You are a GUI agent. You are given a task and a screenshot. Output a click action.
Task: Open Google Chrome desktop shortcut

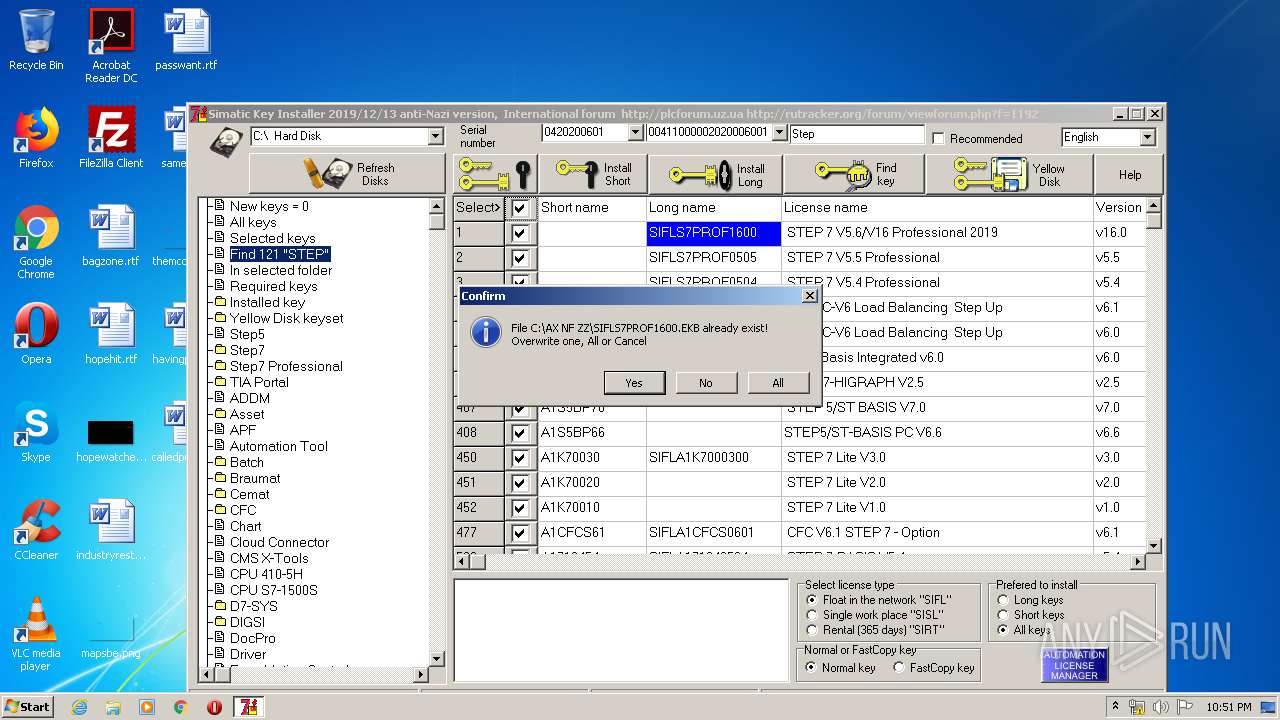coord(36,242)
